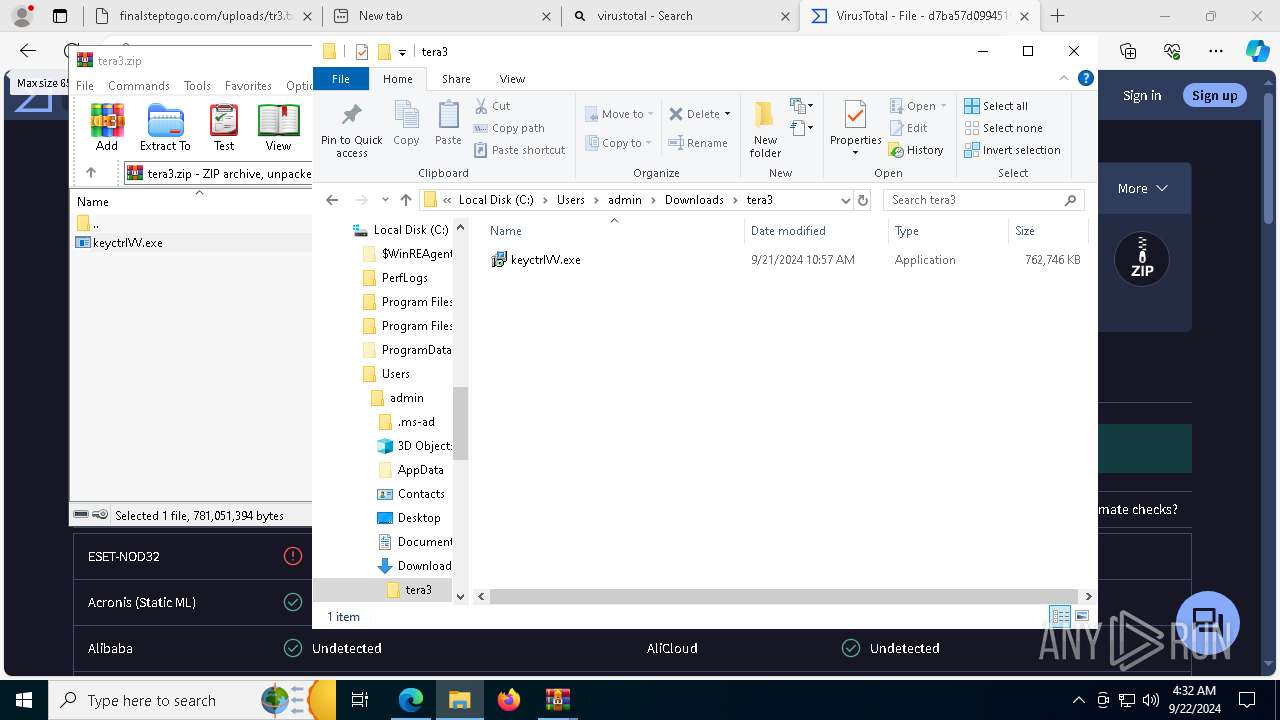The height and width of the screenshot is (720, 1280).
Task: Click the Search tera3 field
Action: click(983, 200)
